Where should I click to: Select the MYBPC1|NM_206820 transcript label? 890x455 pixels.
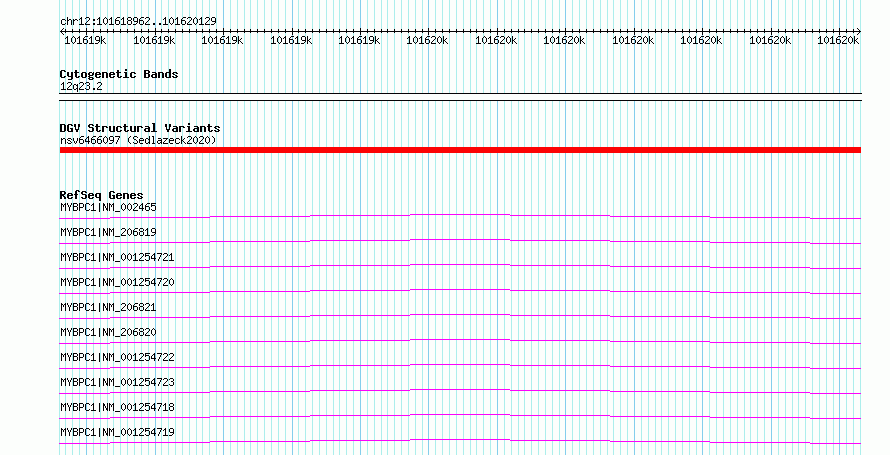tap(108, 332)
